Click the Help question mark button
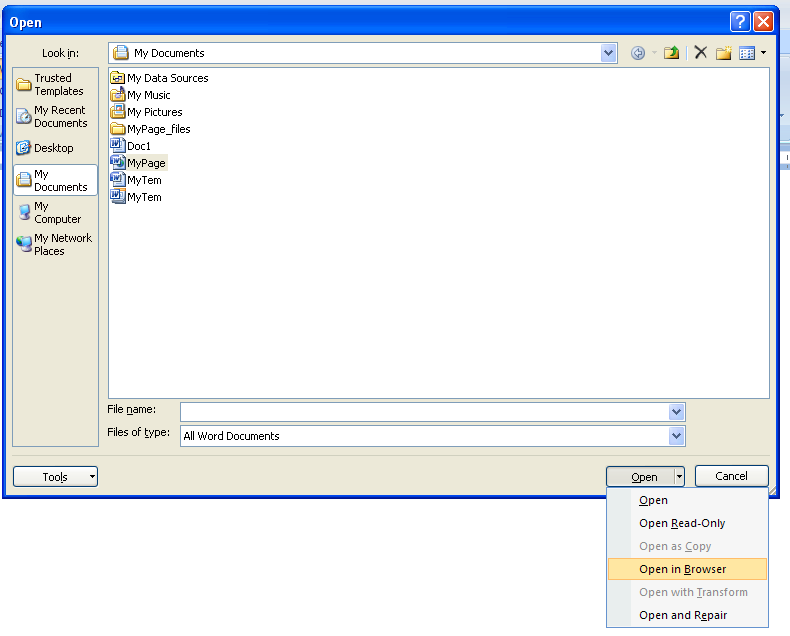Viewport: 790px width, 636px height. tap(740, 22)
